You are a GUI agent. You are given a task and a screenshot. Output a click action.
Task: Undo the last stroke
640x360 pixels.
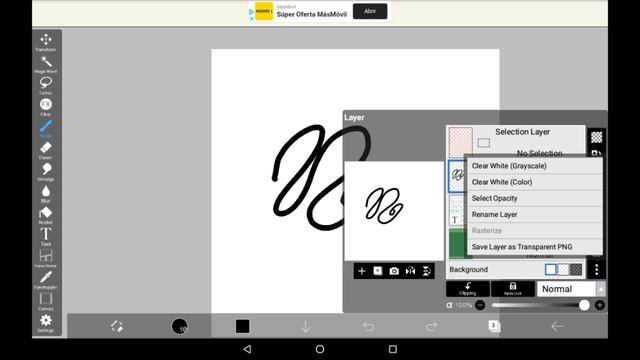click(x=368, y=326)
